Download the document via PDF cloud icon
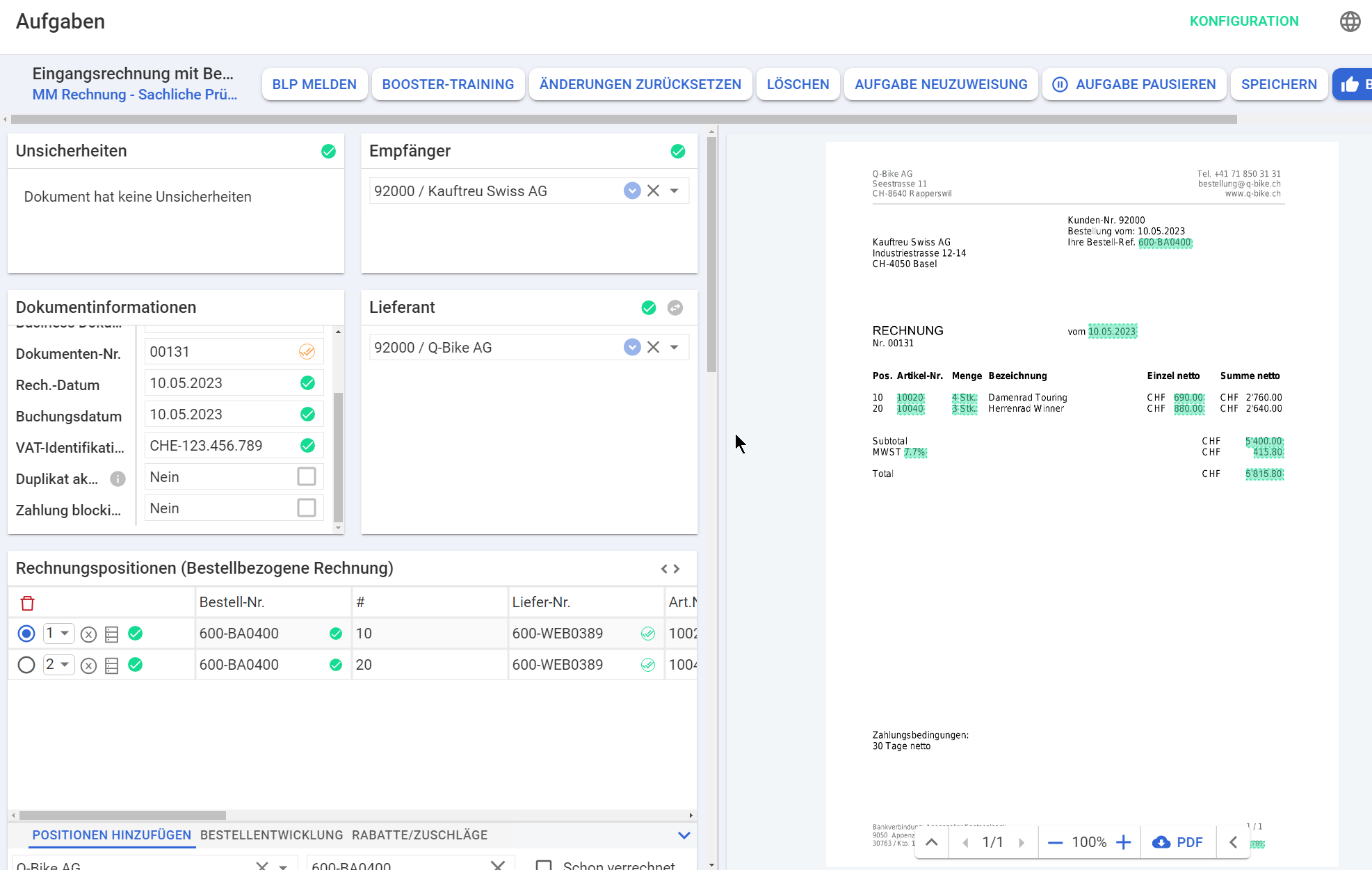The height and width of the screenshot is (870, 1372). click(x=1177, y=842)
